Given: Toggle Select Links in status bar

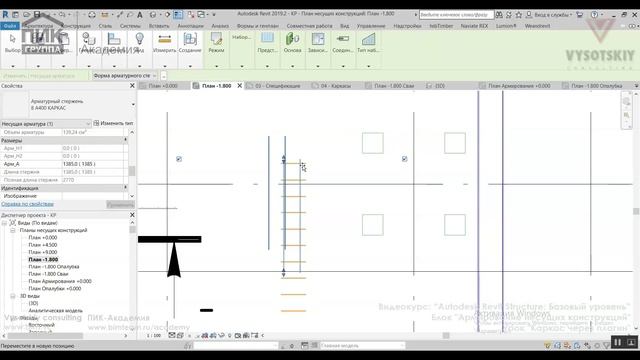Looking at the screenshot, I should (x=548, y=346).
